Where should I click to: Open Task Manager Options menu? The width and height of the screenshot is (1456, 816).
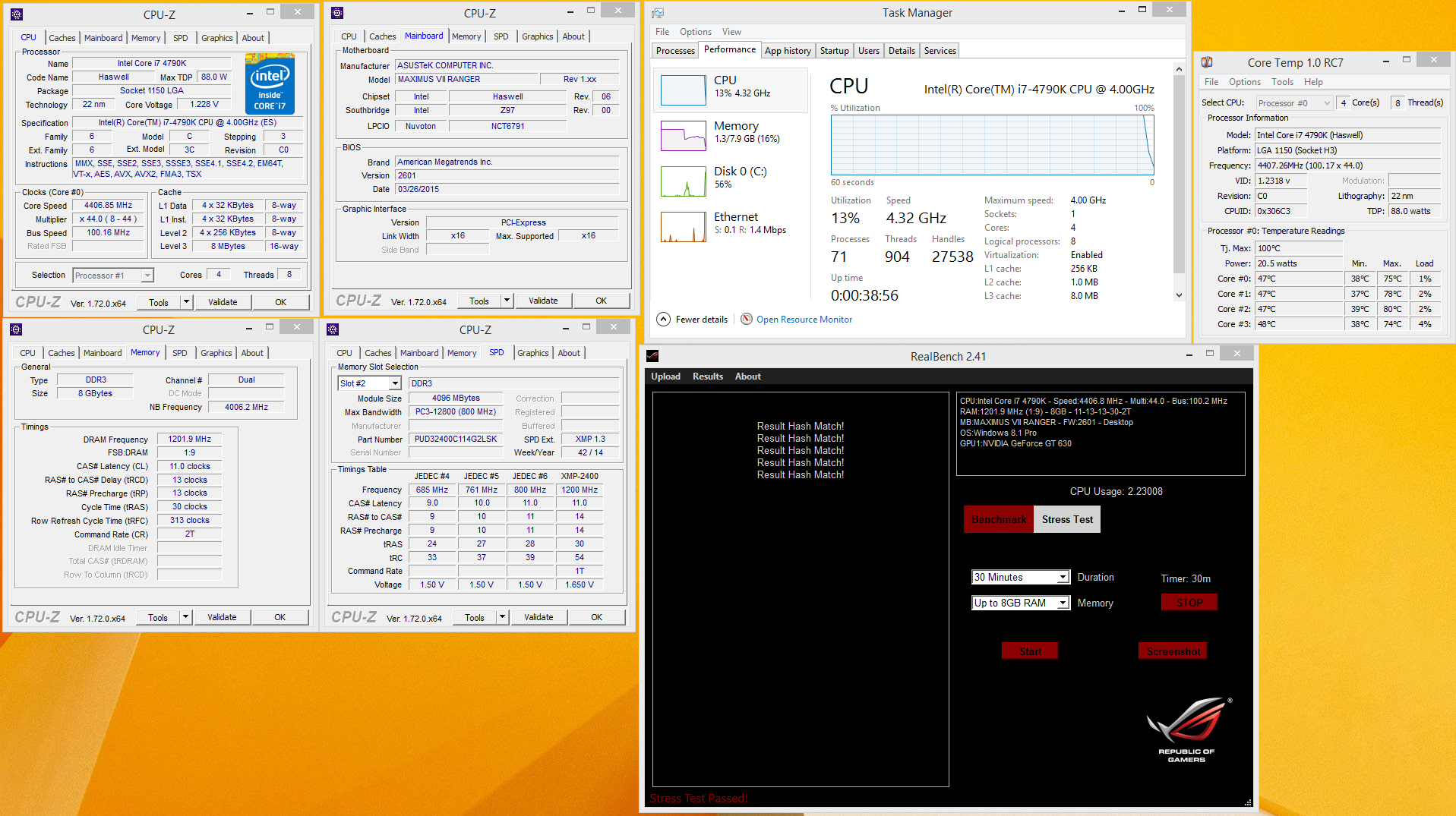695,32
